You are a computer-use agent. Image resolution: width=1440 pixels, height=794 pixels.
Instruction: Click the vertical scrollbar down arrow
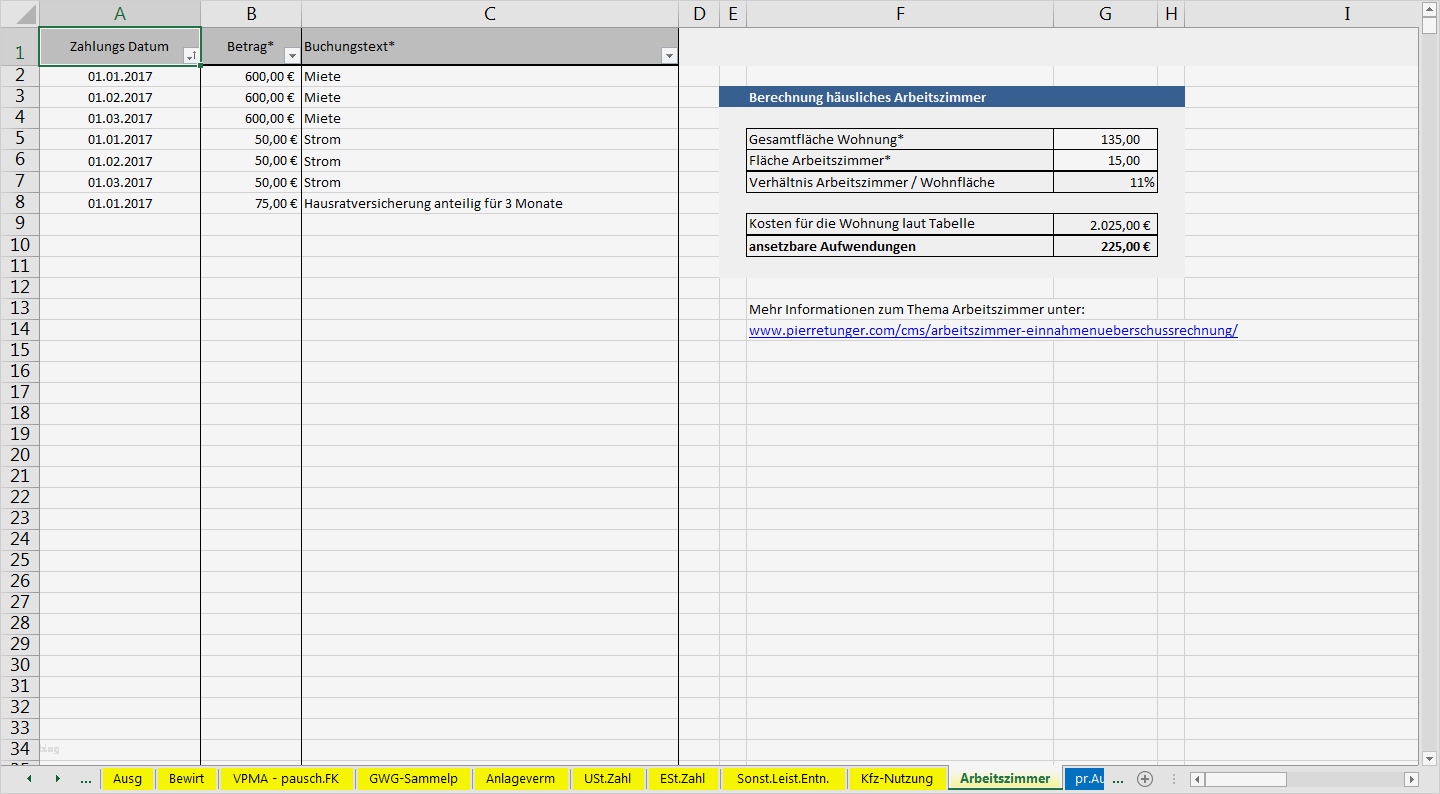[1430, 760]
